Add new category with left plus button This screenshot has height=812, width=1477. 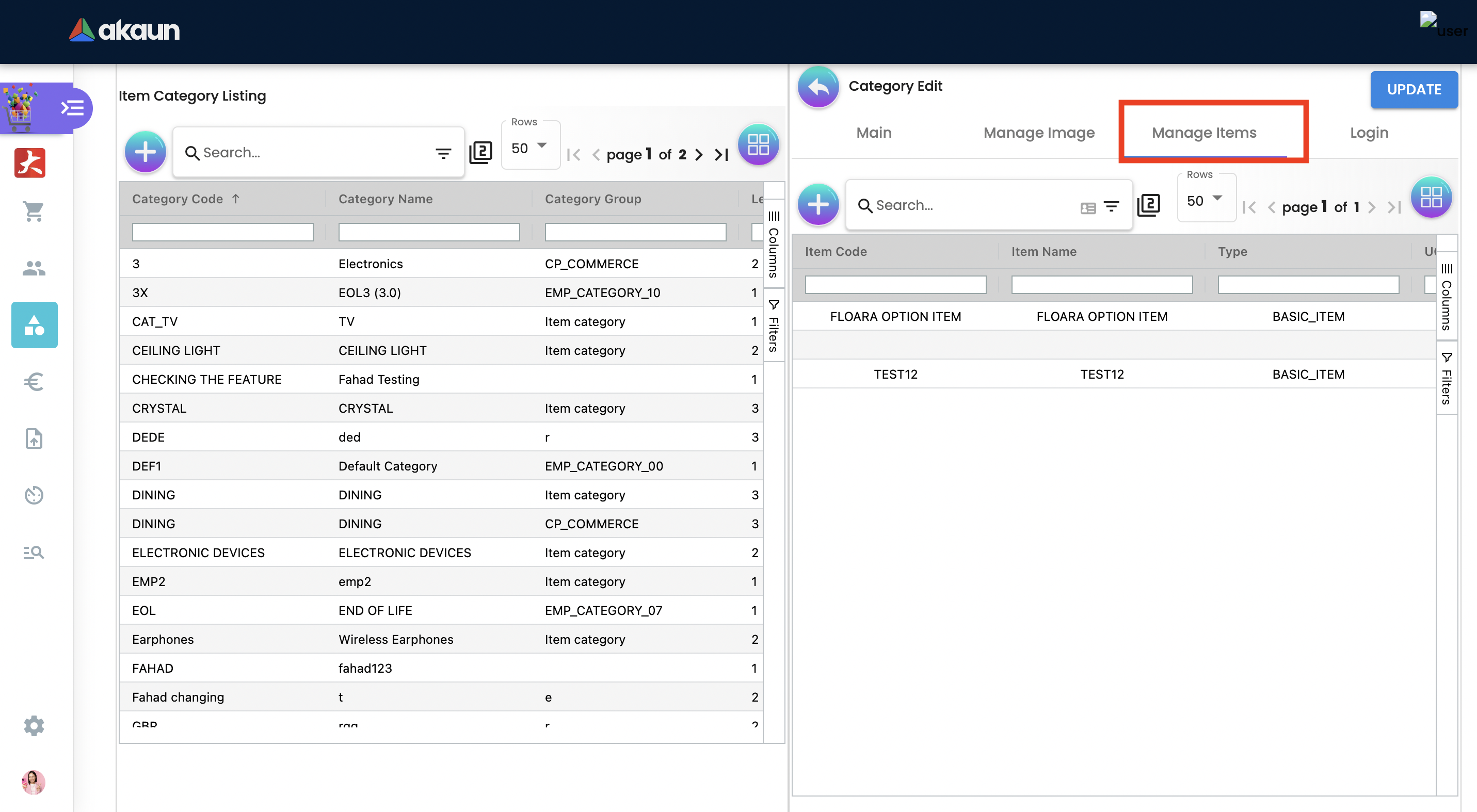pyautogui.click(x=145, y=152)
